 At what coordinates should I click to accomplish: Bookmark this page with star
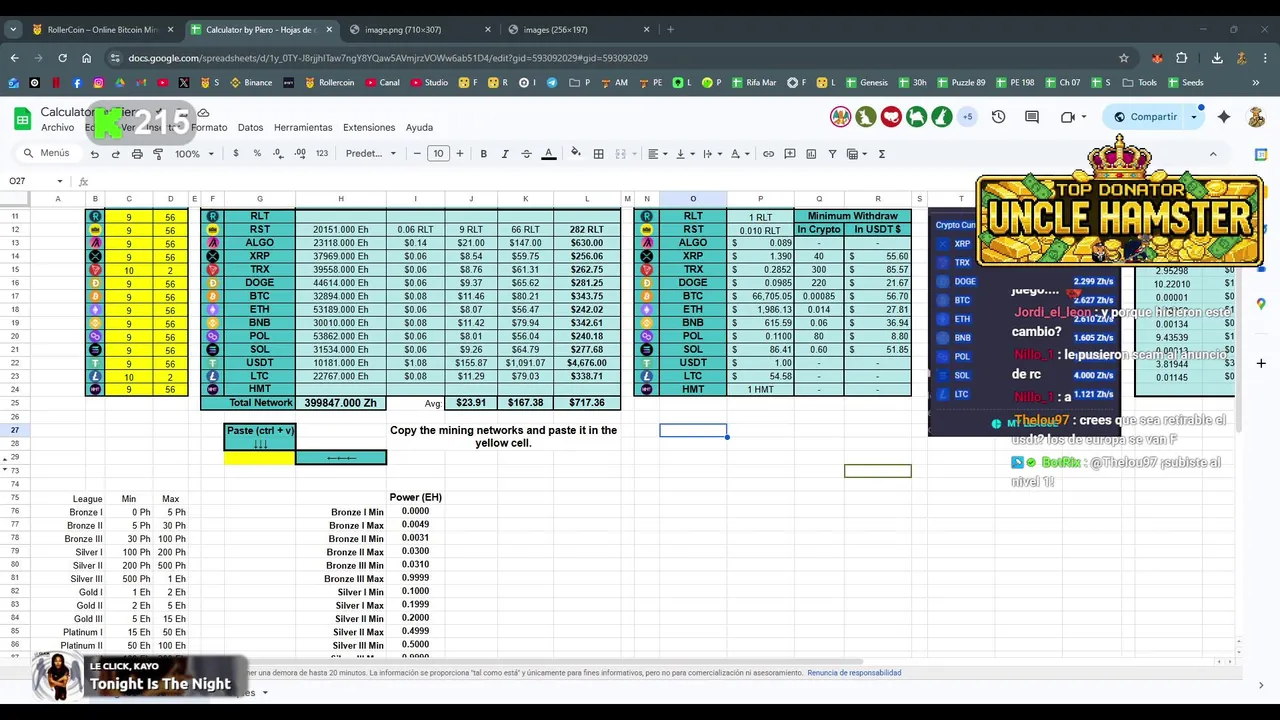[x=1124, y=58]
